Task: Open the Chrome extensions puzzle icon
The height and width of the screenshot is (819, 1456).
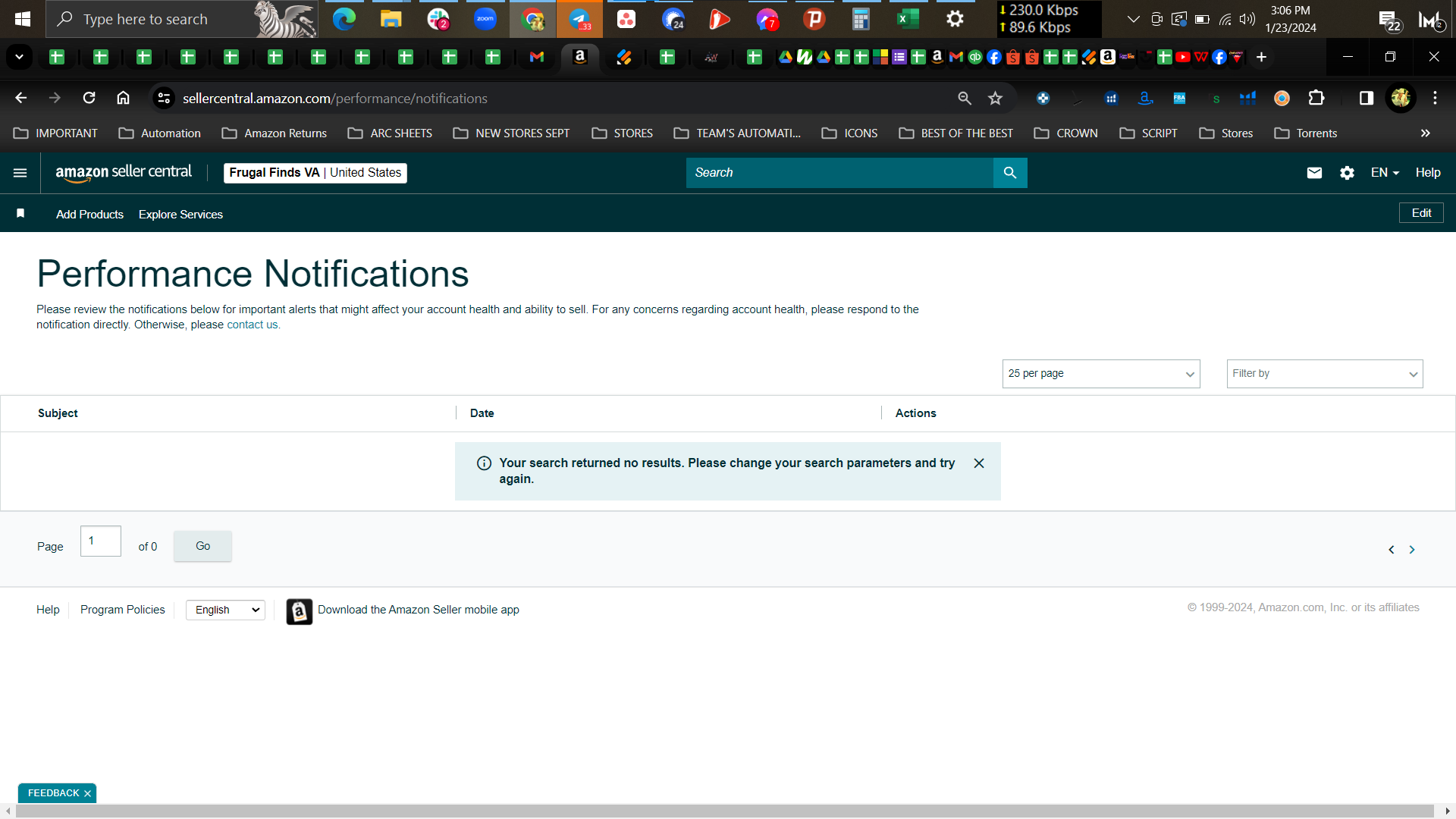Action: pos(1316,98)
